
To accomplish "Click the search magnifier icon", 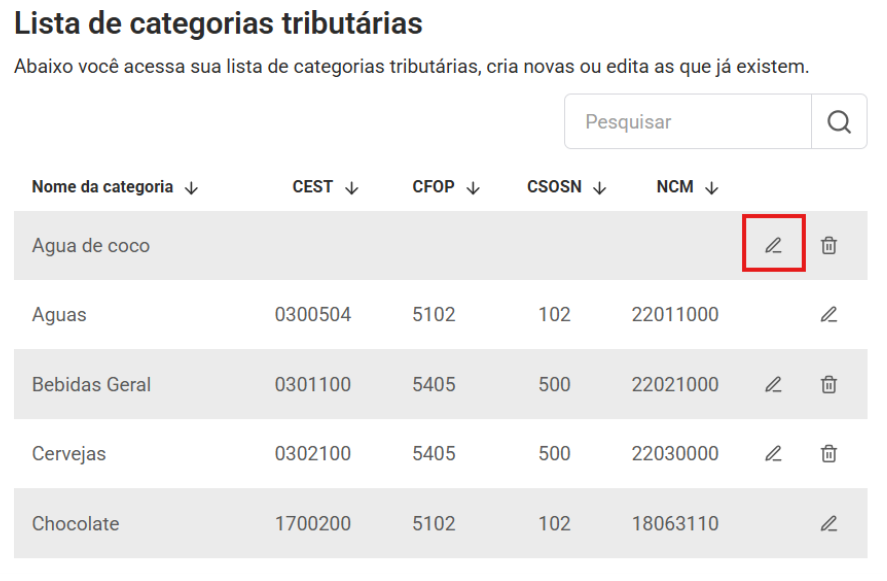I will tap(839, 122).
